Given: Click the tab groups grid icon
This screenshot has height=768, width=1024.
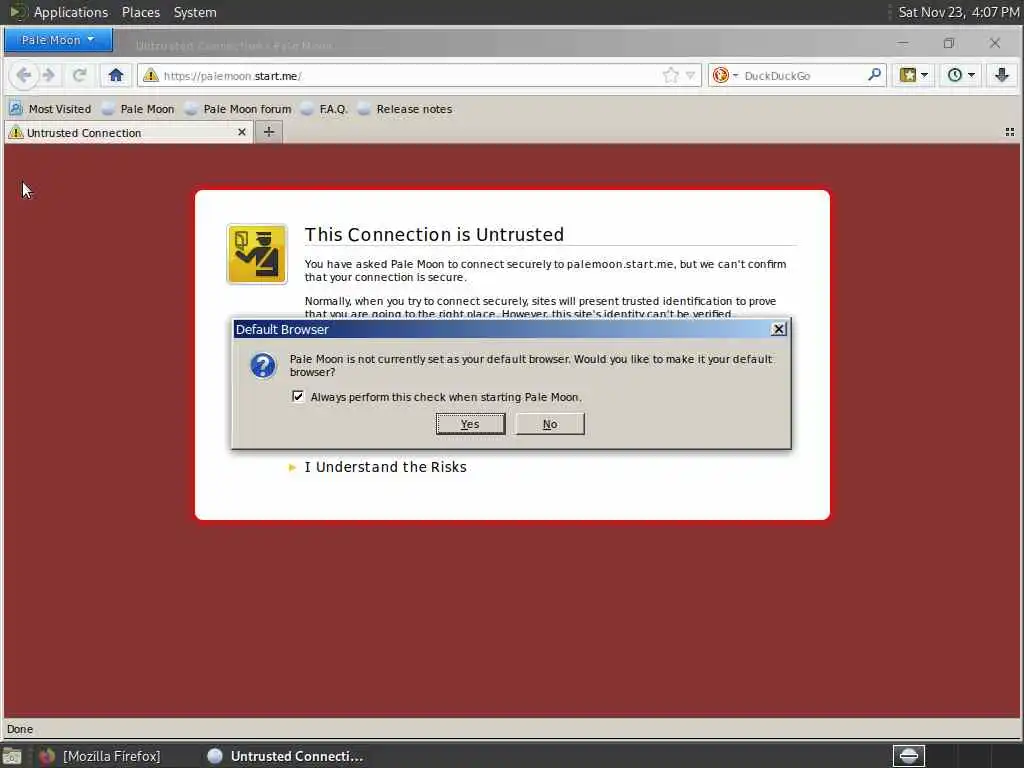Looking at the screenshot, I should coord(1010,132).
